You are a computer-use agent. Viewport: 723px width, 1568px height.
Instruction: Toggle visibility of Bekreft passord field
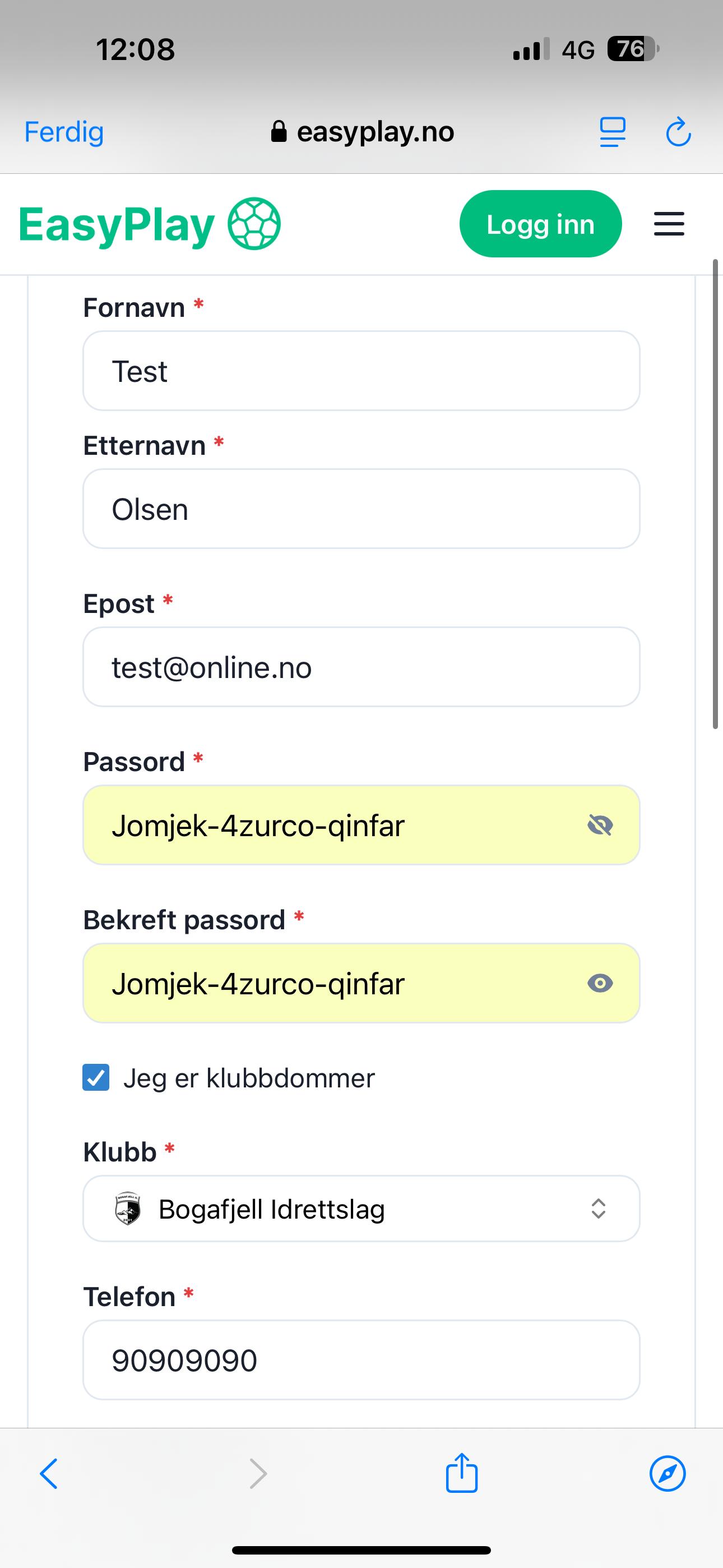click(x=600, y=983)
